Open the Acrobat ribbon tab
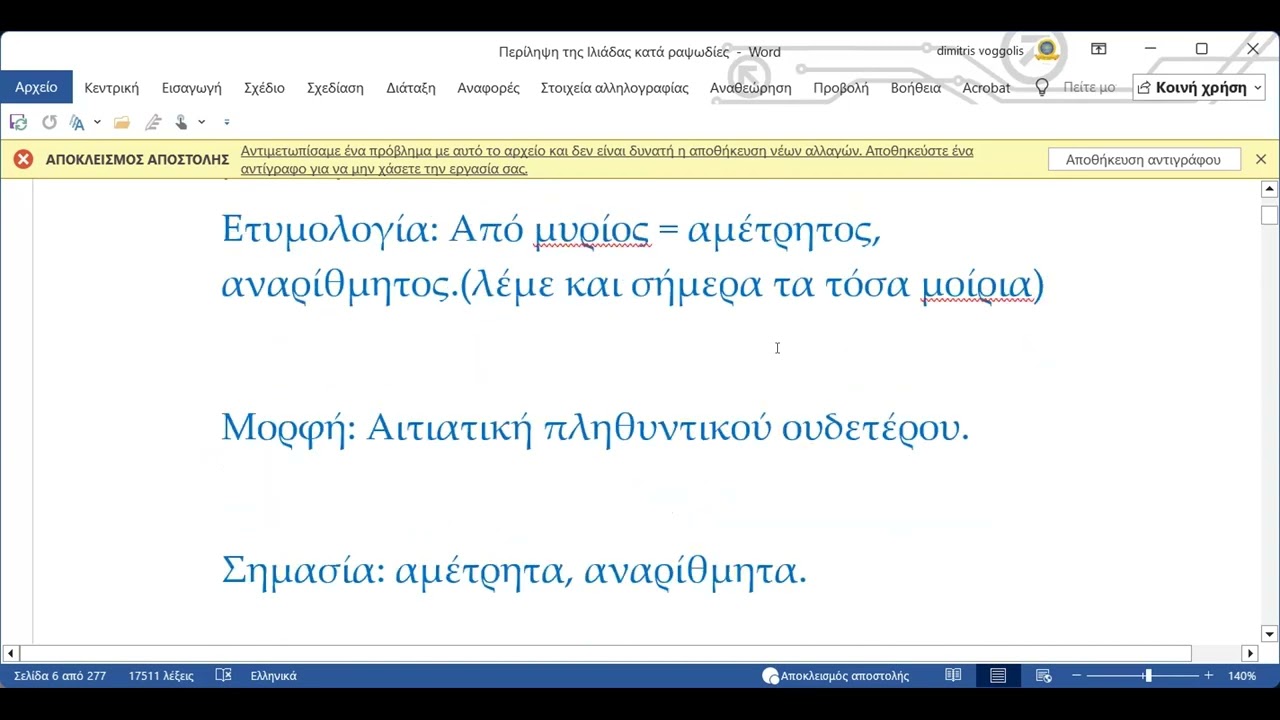This screenshot has height=720, width=1280. [x=986, y=88]
